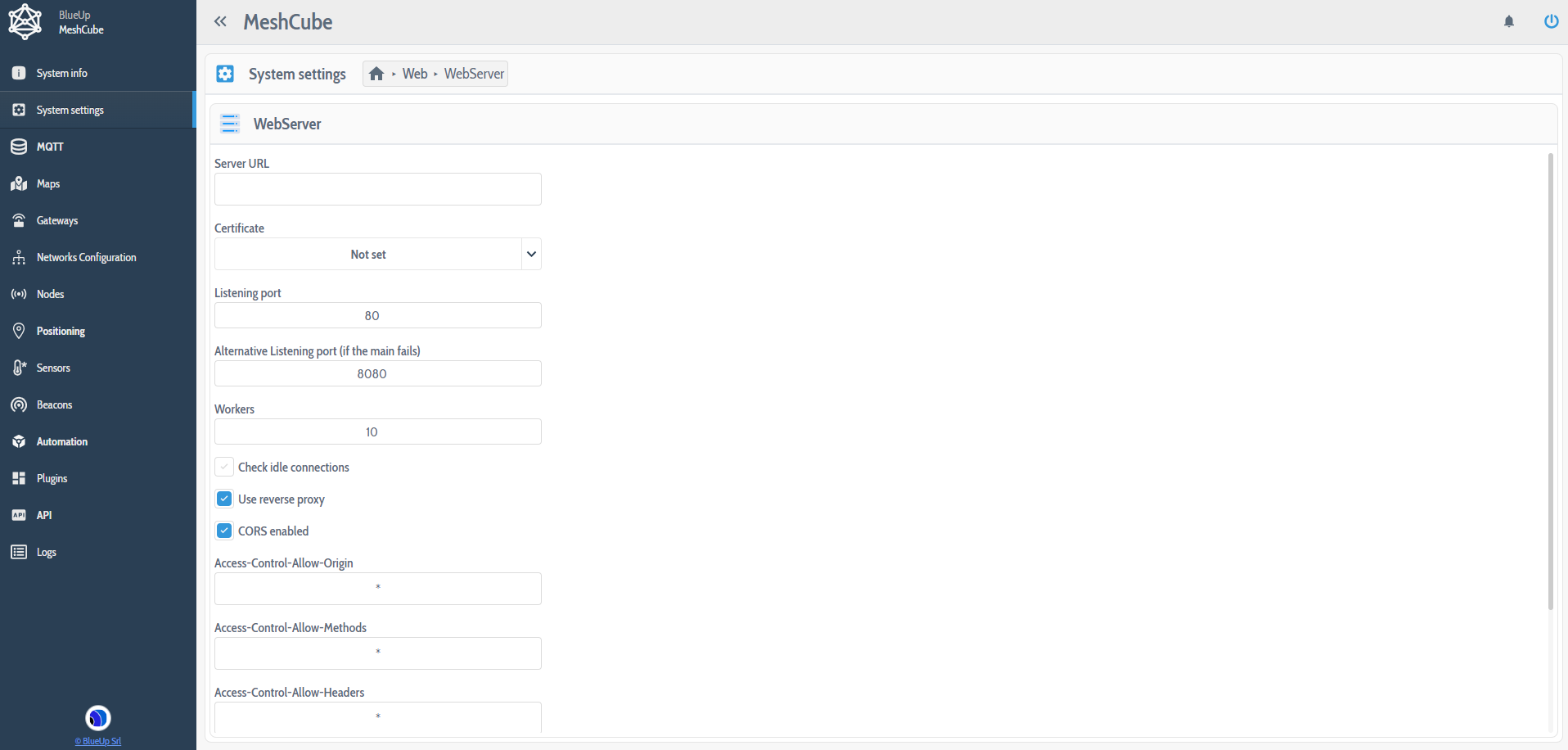The image size is (1568, 750).
Task: Collapse the sidebar with the double chevron
Action: point(220,21)
